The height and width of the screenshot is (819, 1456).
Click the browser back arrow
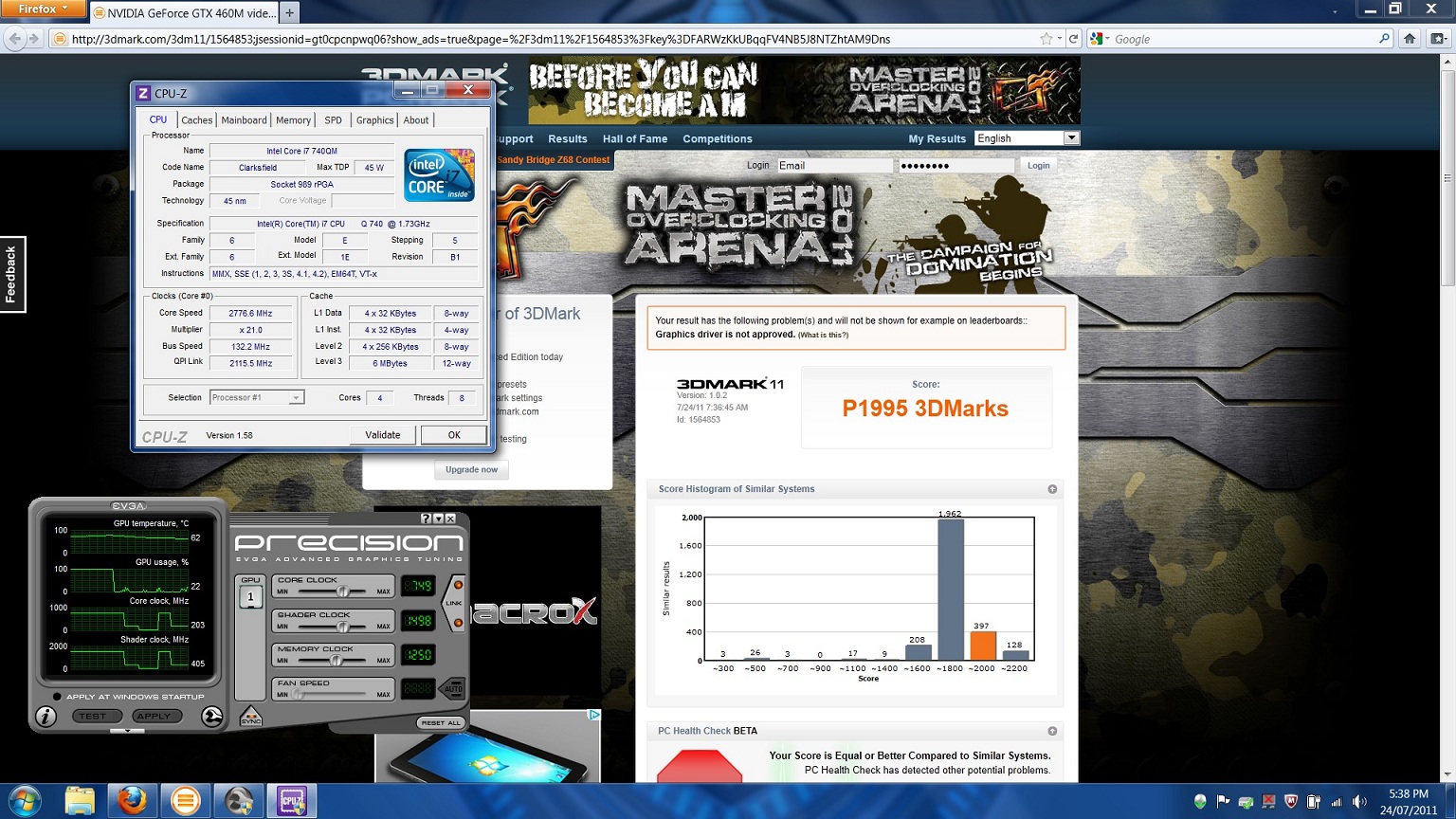[14, 39]
